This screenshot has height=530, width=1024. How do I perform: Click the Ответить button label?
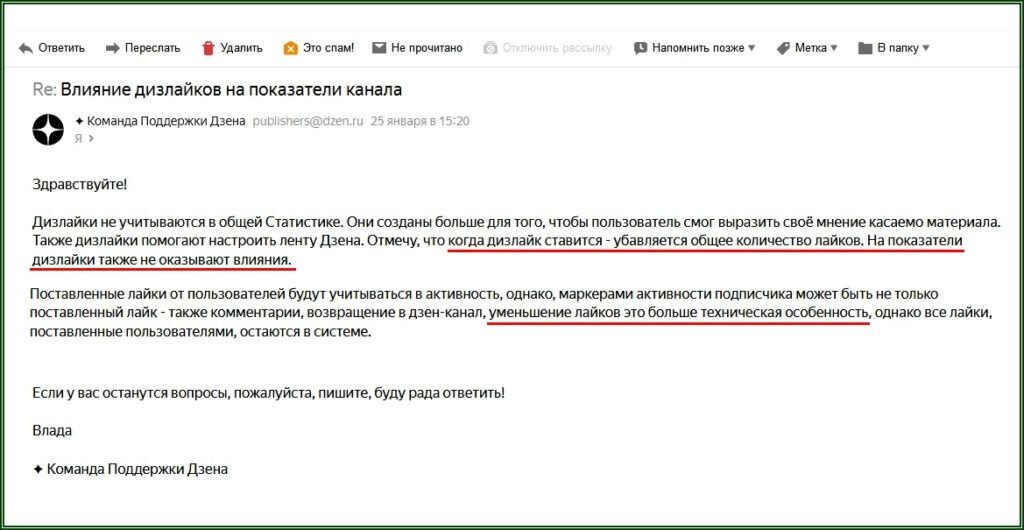pyautogui.click(x=61, y=48)
